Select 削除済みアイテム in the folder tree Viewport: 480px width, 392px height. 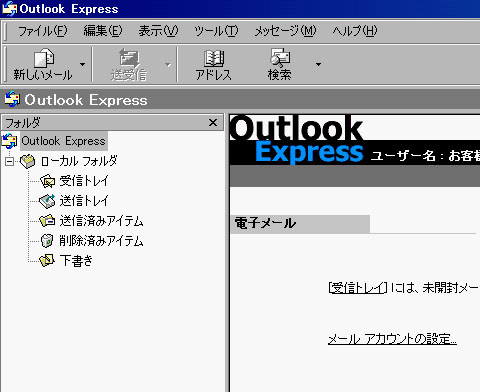click(101, 241)
